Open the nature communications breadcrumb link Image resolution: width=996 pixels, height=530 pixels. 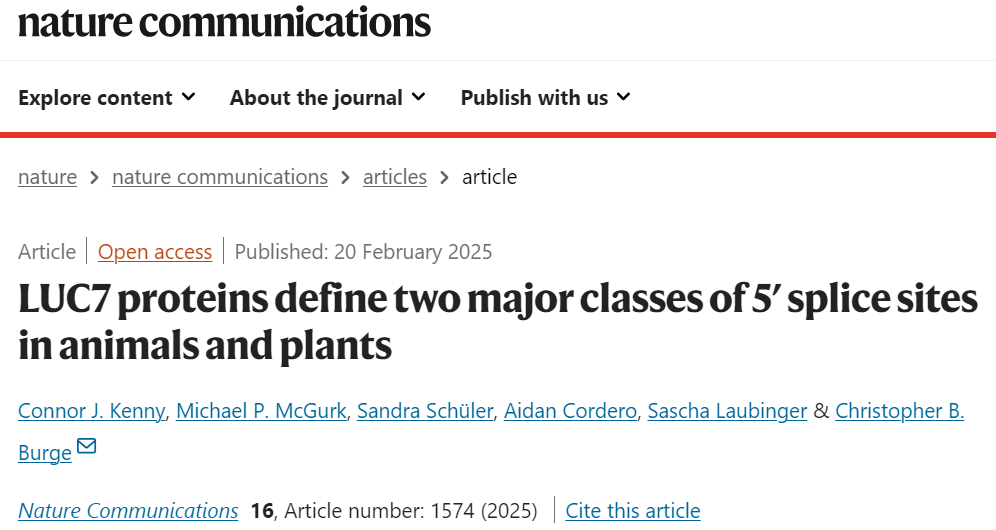(220, 177)
